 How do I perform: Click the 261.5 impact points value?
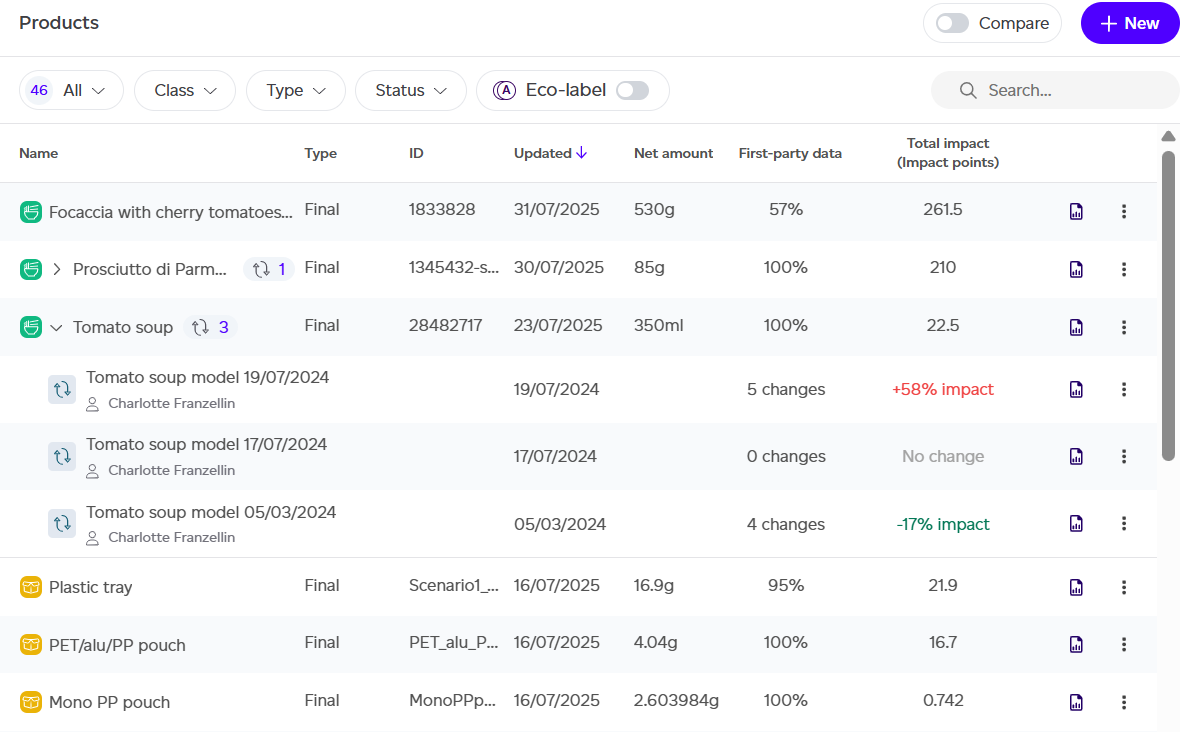tap(943, 210)
